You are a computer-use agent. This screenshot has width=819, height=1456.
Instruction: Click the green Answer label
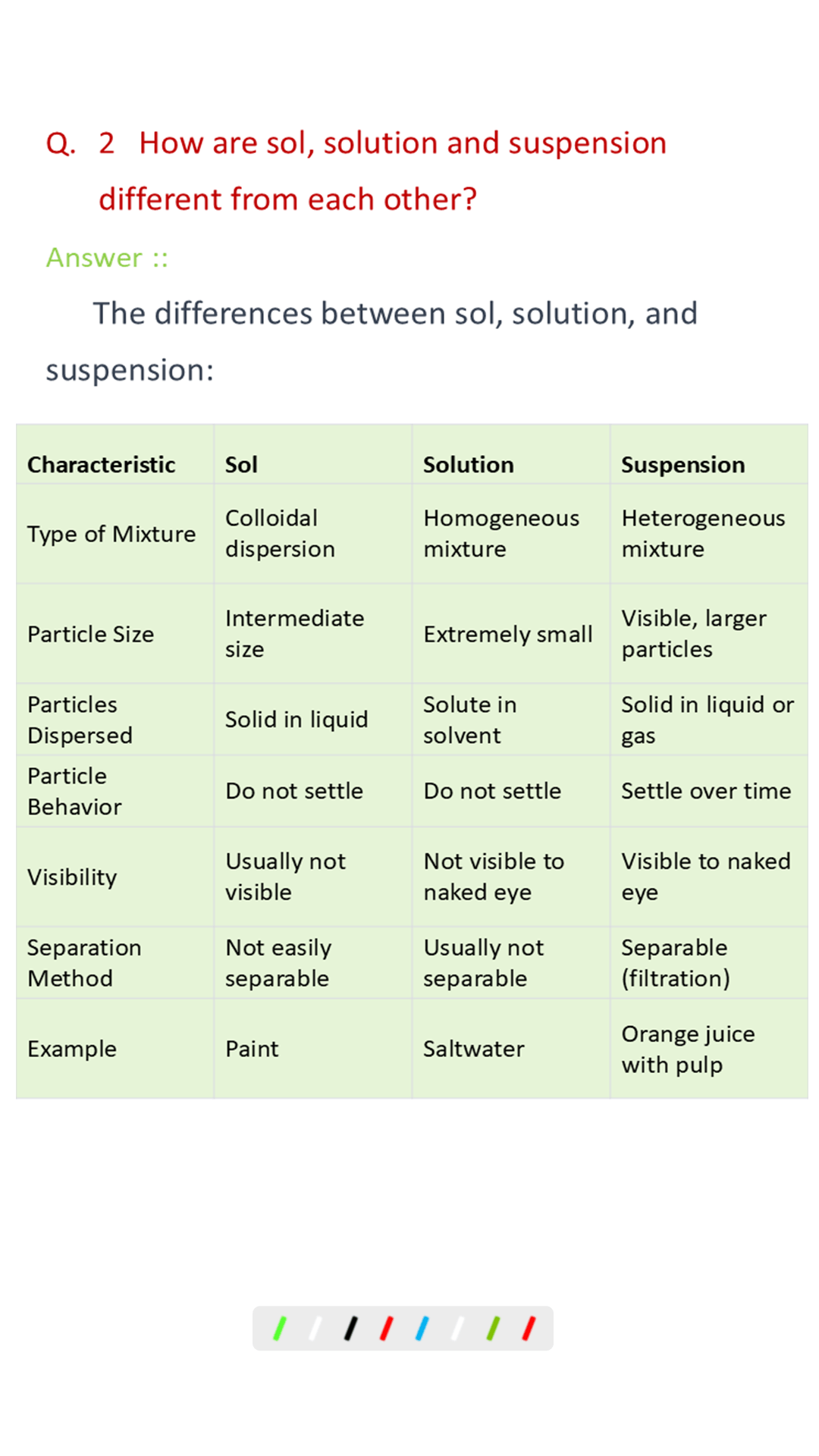pos(107,258)
